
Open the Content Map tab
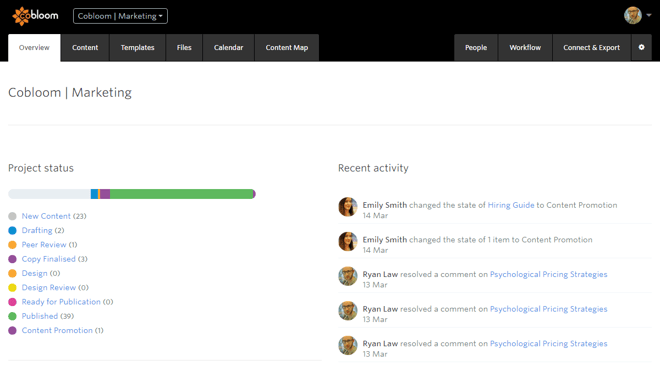click(287, 48)
